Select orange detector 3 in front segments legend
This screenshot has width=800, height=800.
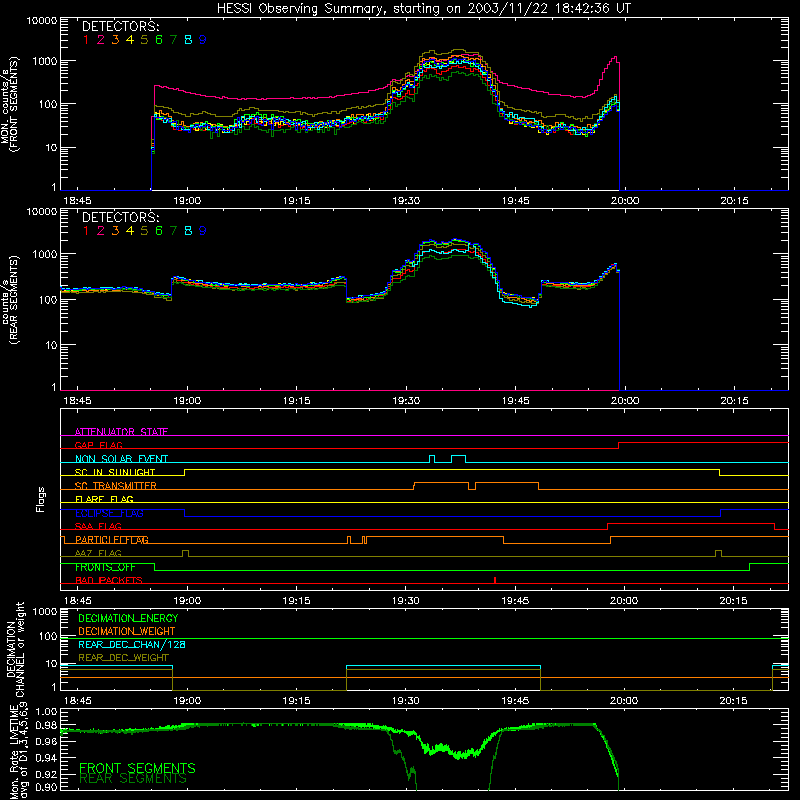(115, 40)
